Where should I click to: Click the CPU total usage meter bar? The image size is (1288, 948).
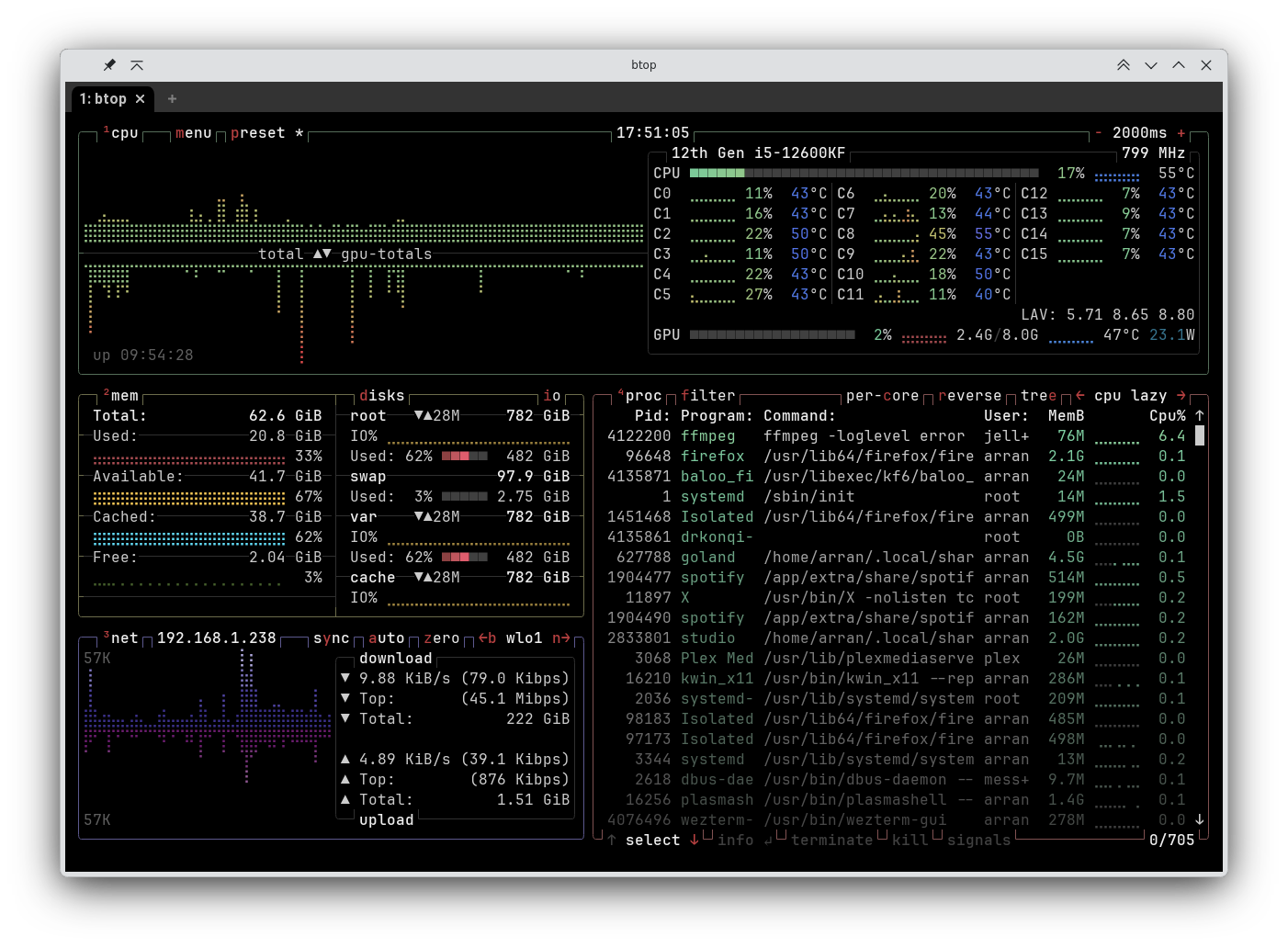click(864, 174)
